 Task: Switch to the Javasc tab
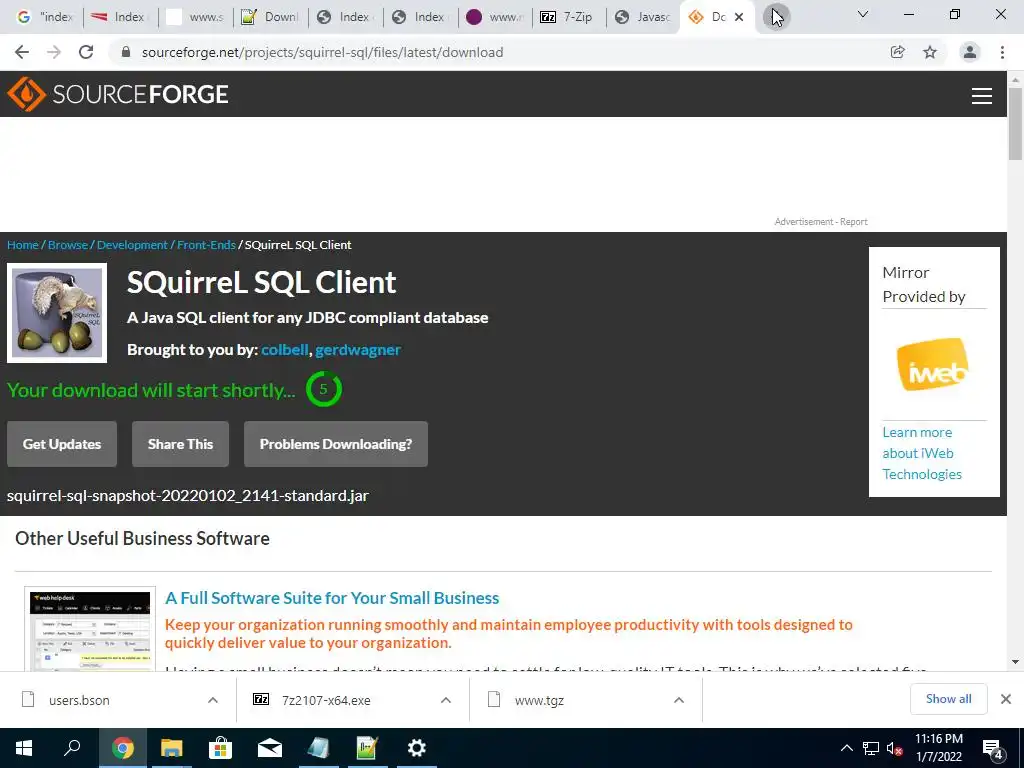click(x=643, y=17)
